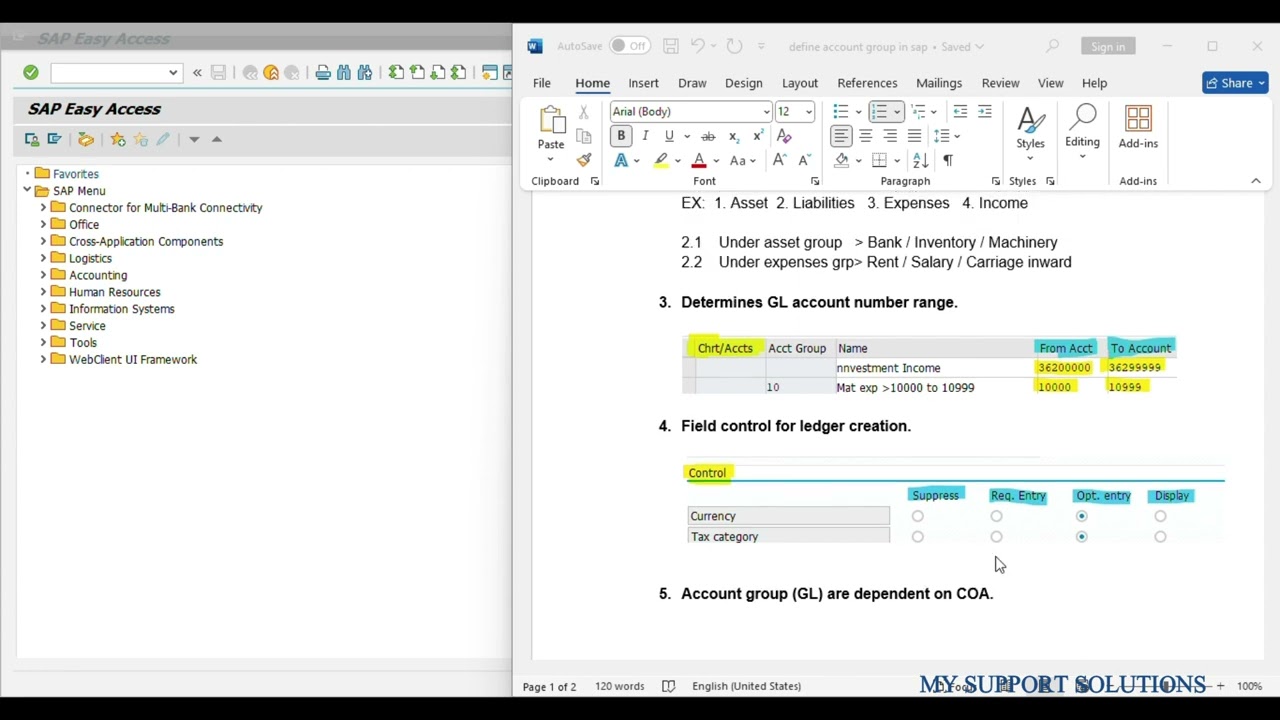Expand the Accounting folder in SAP Menu

coord(43,275)
